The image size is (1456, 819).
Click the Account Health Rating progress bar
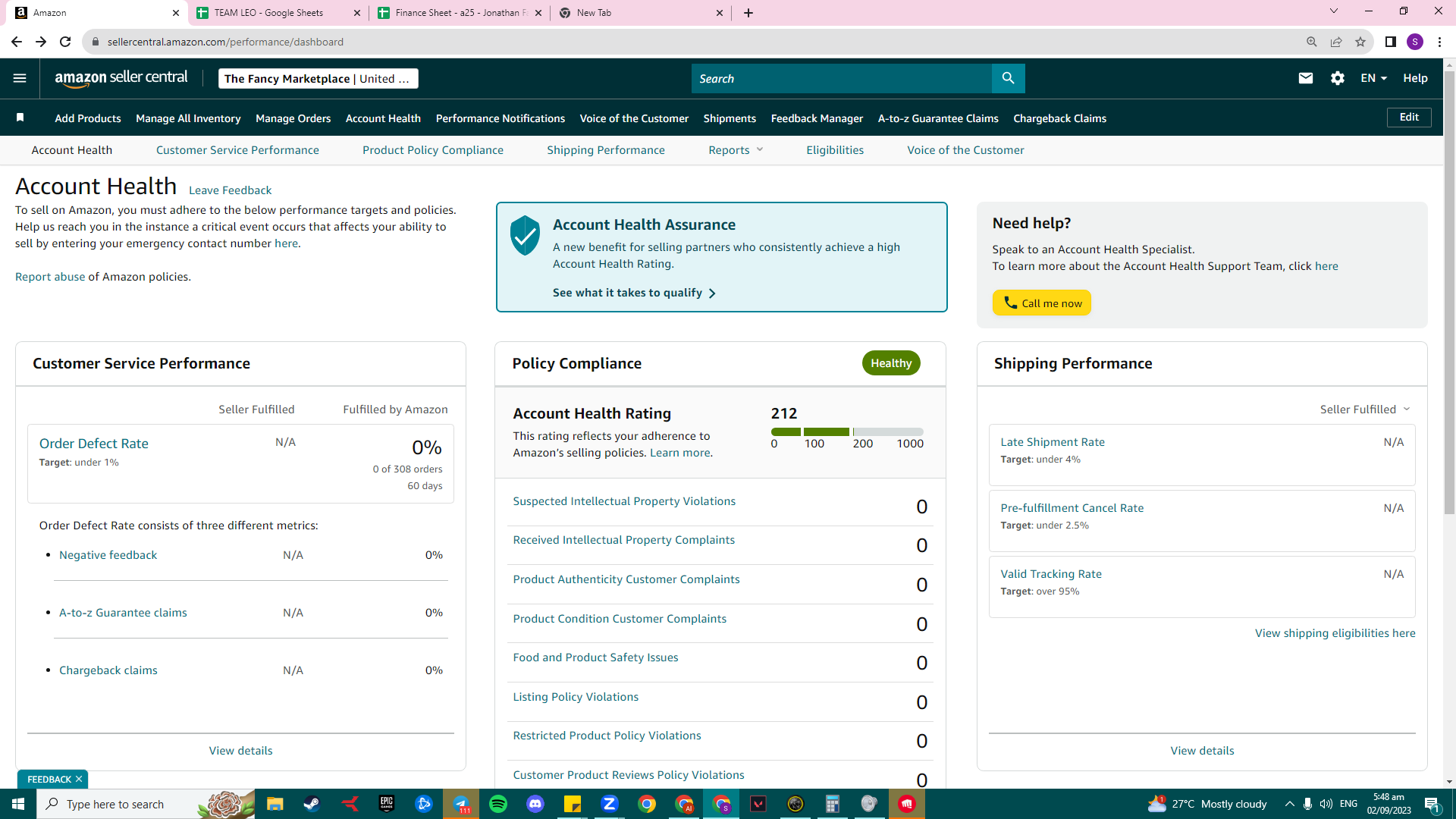(847, 431)
